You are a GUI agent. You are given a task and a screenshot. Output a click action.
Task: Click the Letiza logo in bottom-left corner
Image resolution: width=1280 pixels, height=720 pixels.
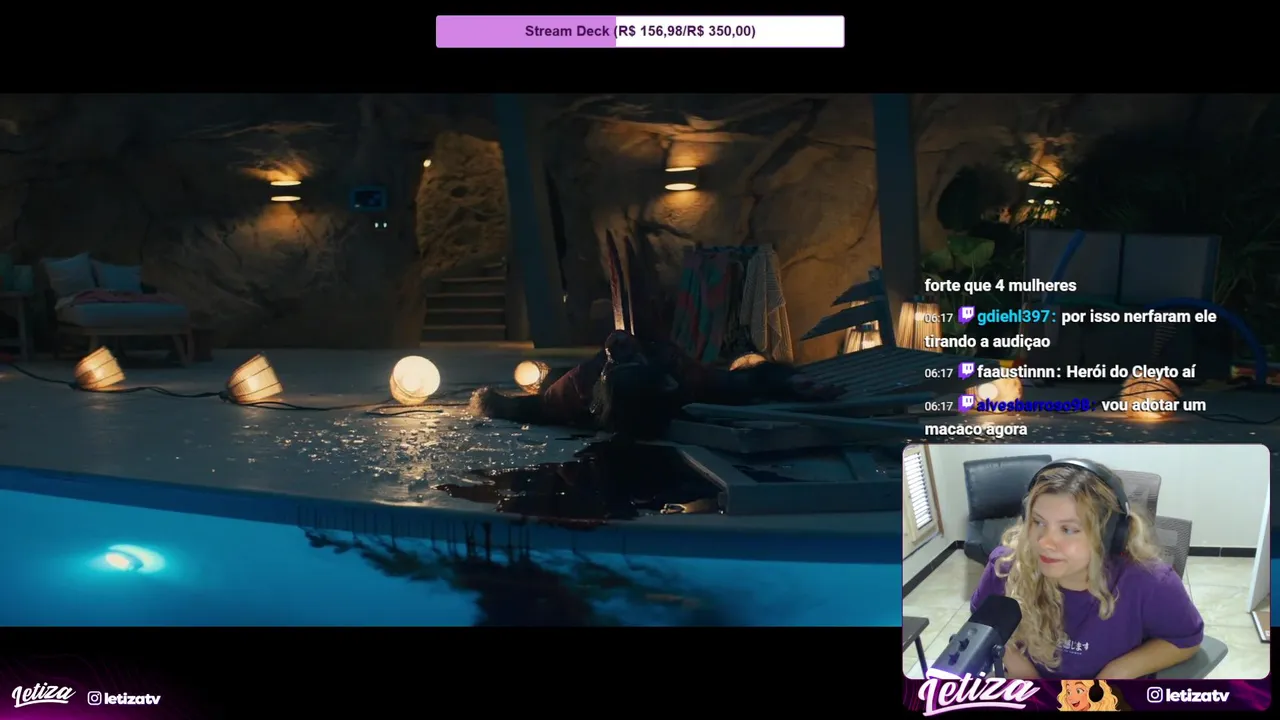43,695
